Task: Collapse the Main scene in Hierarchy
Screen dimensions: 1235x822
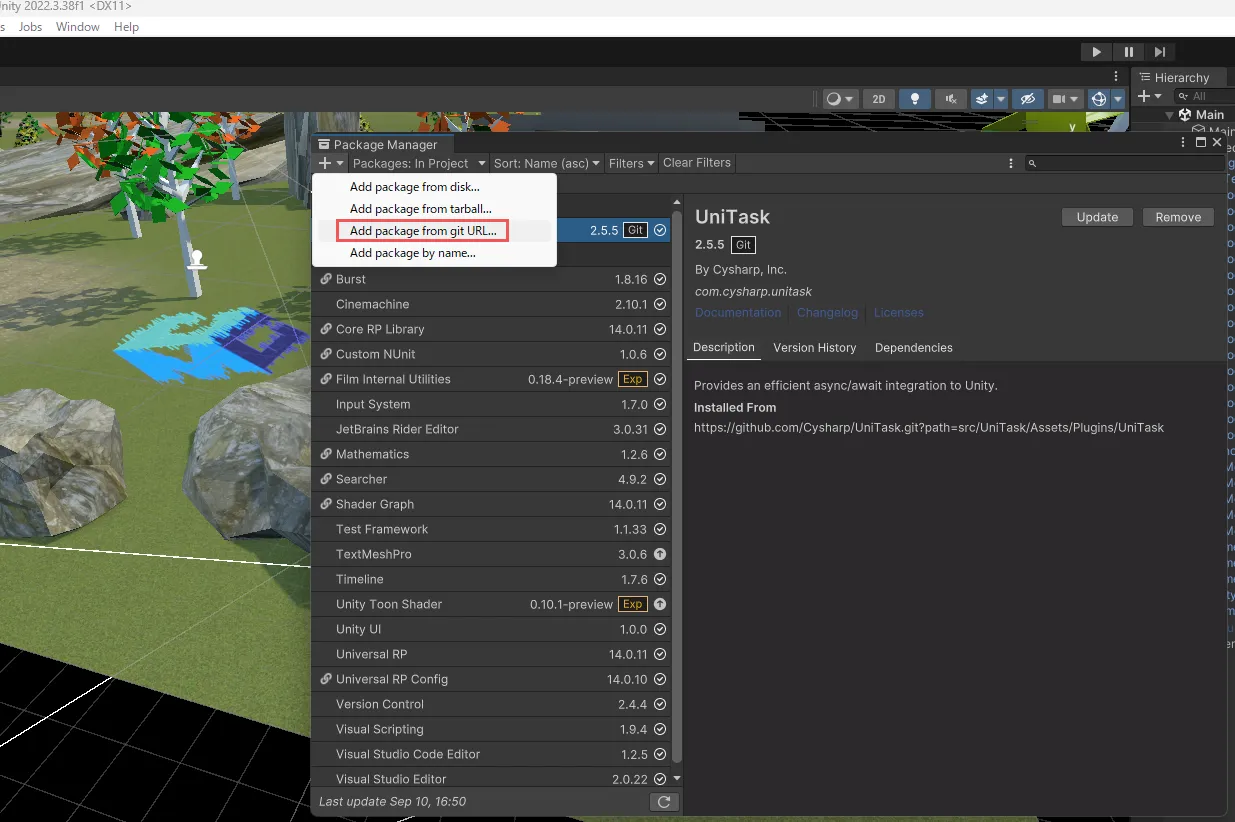Action: 1169,115
